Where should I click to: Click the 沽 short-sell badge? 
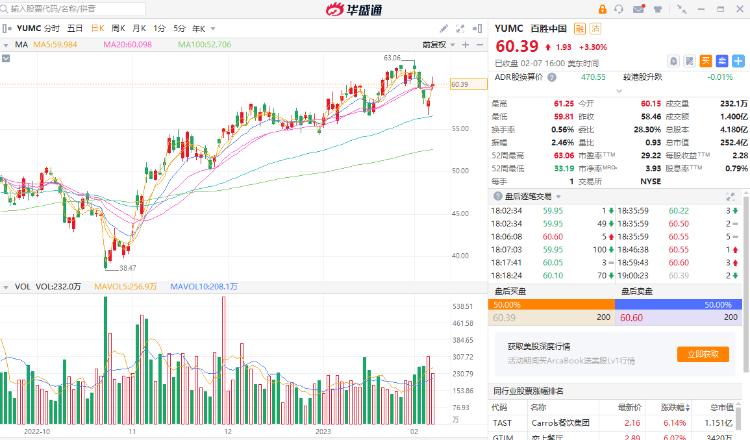595,29
